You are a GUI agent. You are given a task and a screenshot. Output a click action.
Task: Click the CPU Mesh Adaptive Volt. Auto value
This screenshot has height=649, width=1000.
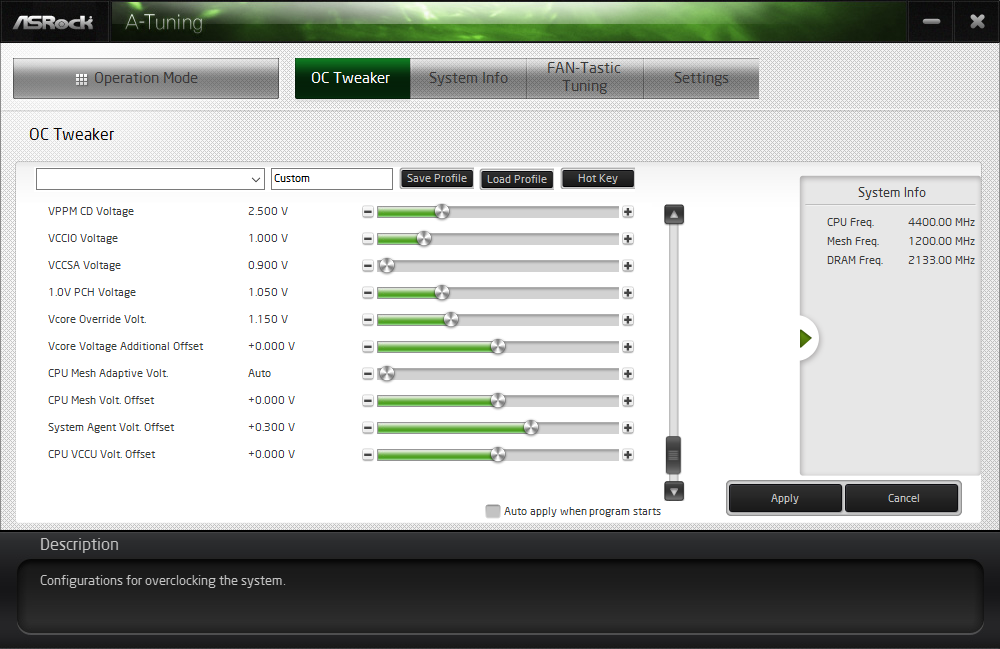pos(260,373)
